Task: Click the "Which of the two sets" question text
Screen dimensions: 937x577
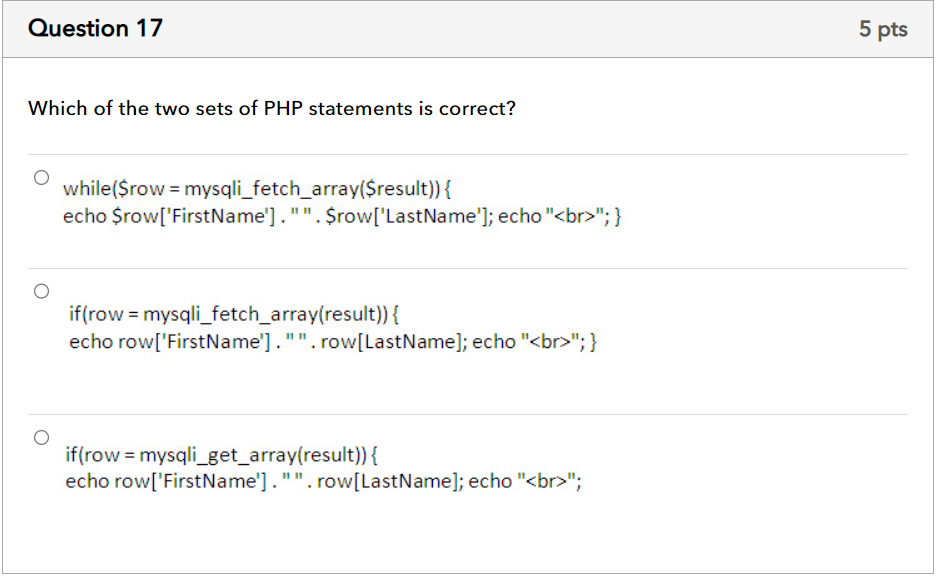Action: pyautogui.click(x=272, y=108)
